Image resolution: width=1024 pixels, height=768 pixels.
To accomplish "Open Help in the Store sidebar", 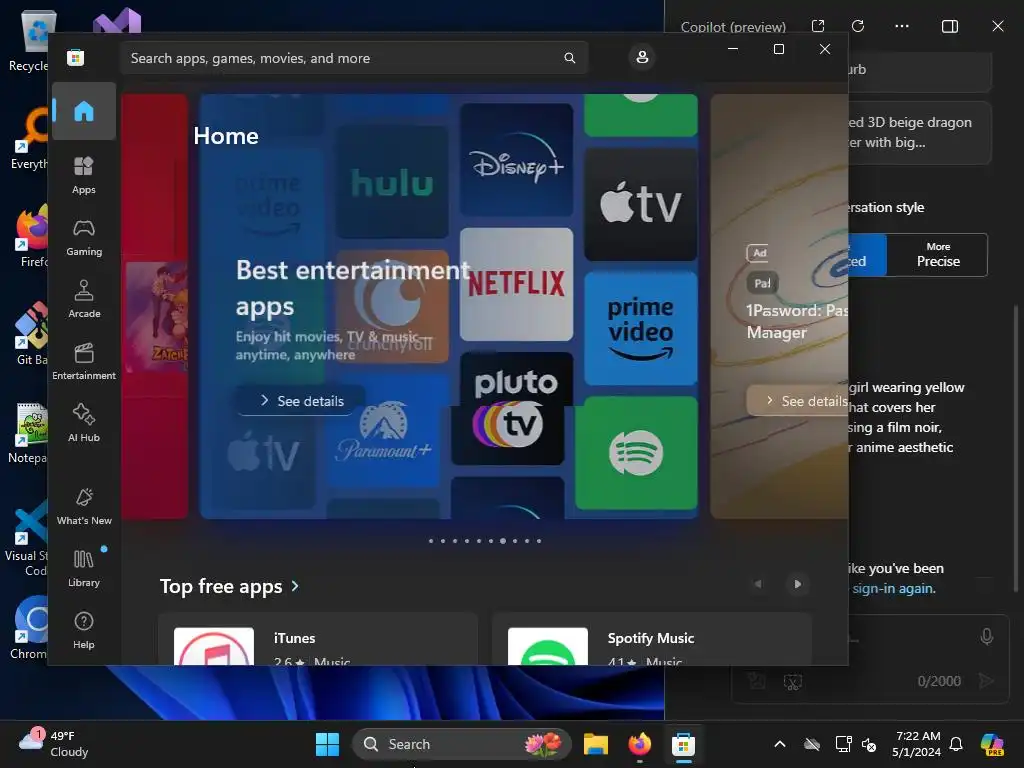I will [x=84, y=630].
